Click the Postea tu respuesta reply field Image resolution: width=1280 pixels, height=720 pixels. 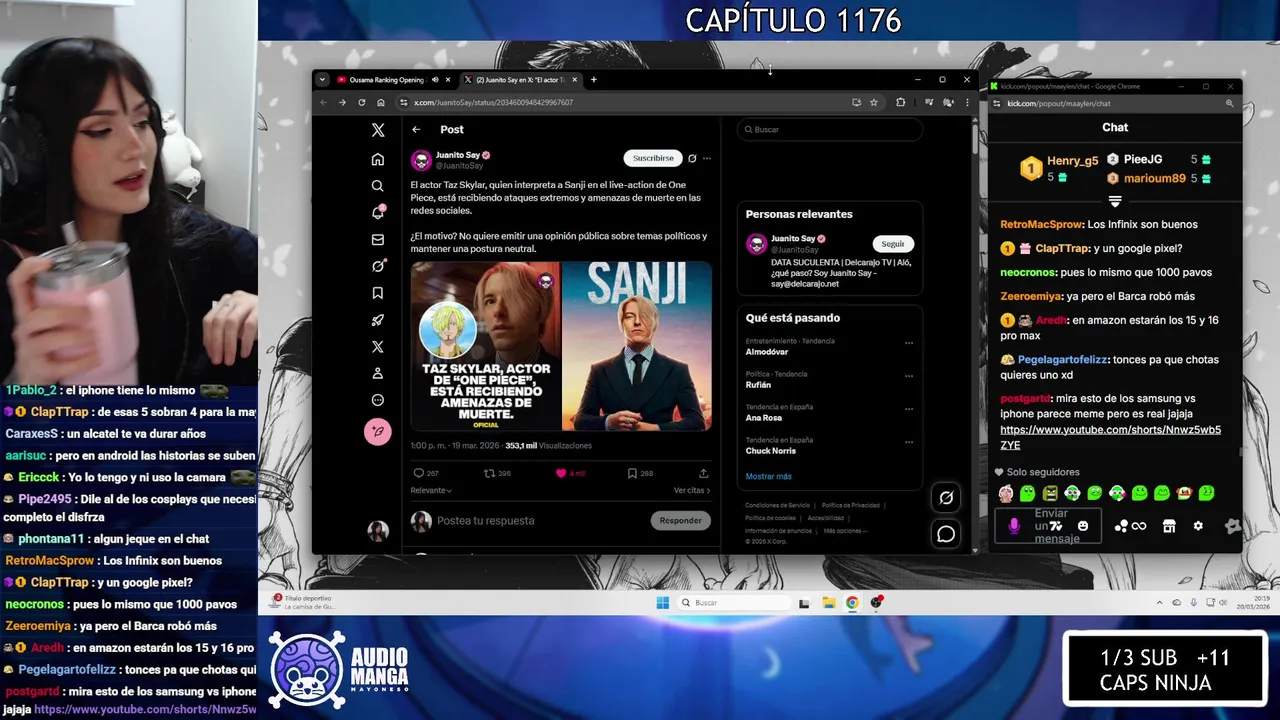540,521
